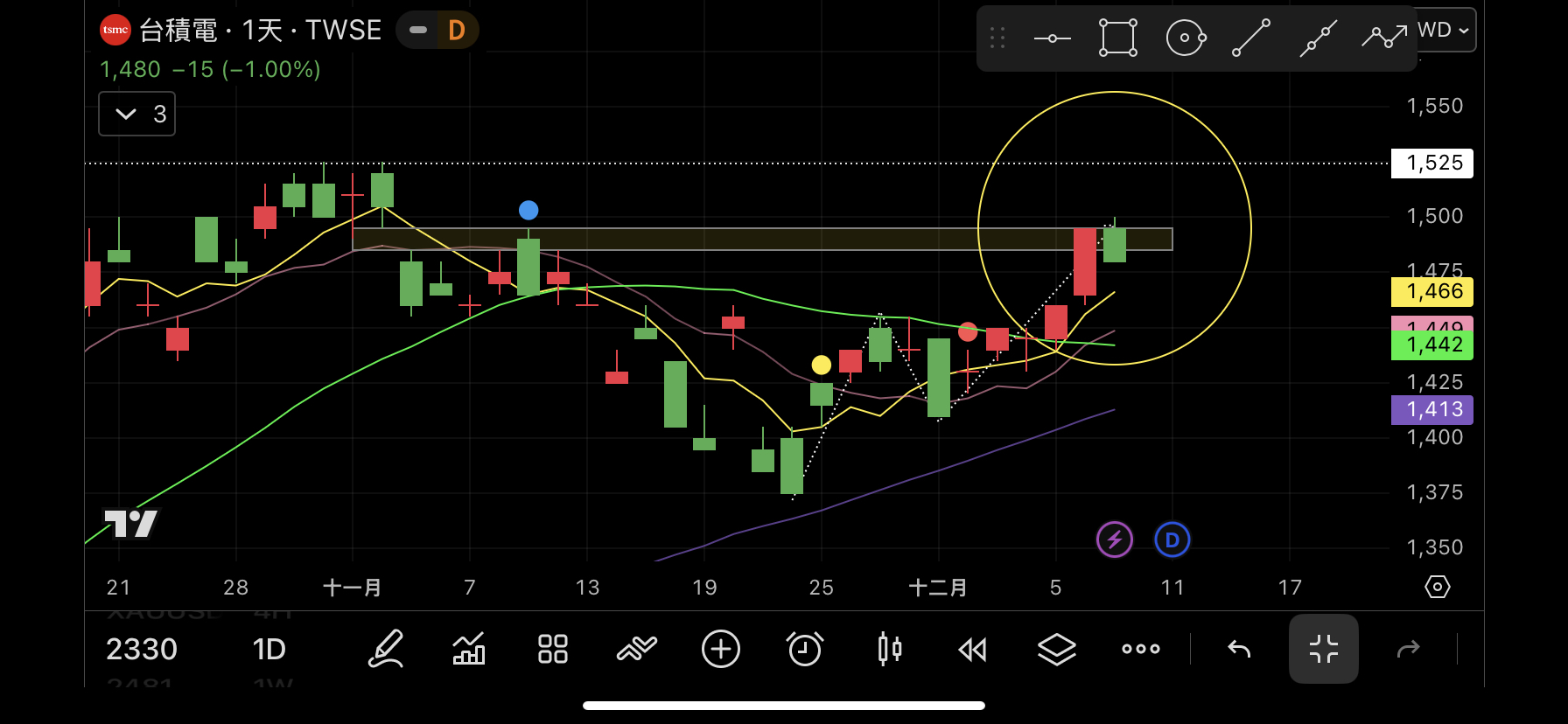Create an alert with alarm clock icon
Image resolution: width=1568 pixels, height=724 pixels.
point(805,649)
